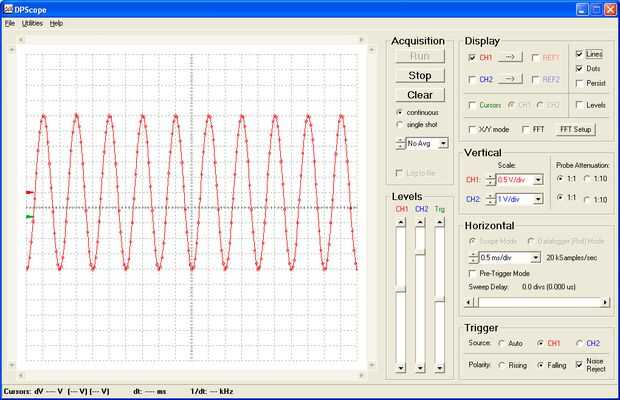
Task: Click Trig level slider down arrow
Action: pyautogui.click(x=439, y=368)
